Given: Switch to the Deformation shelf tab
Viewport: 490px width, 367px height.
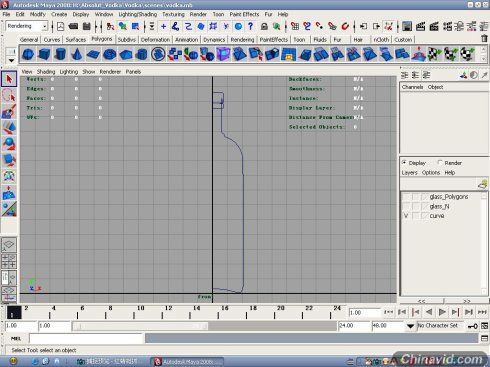Looking at the screenshot, I should click(x=155, y=39).
